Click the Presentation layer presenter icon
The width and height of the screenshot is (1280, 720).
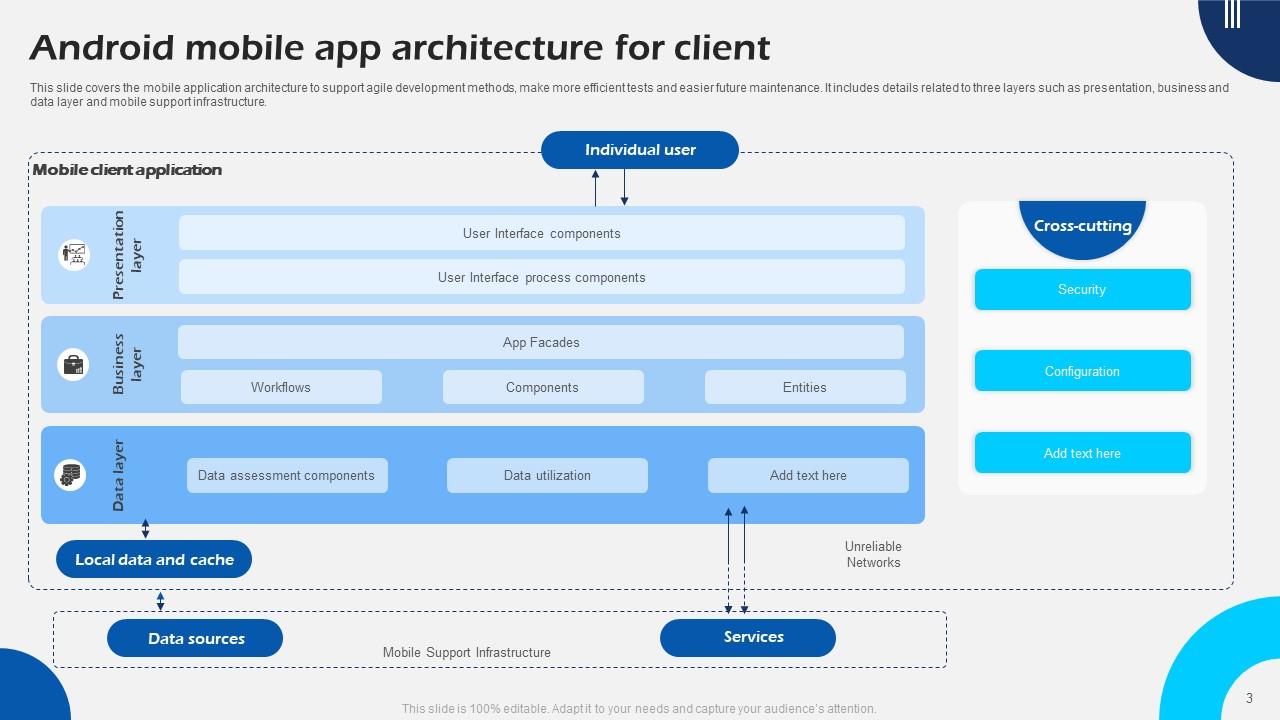73,254
